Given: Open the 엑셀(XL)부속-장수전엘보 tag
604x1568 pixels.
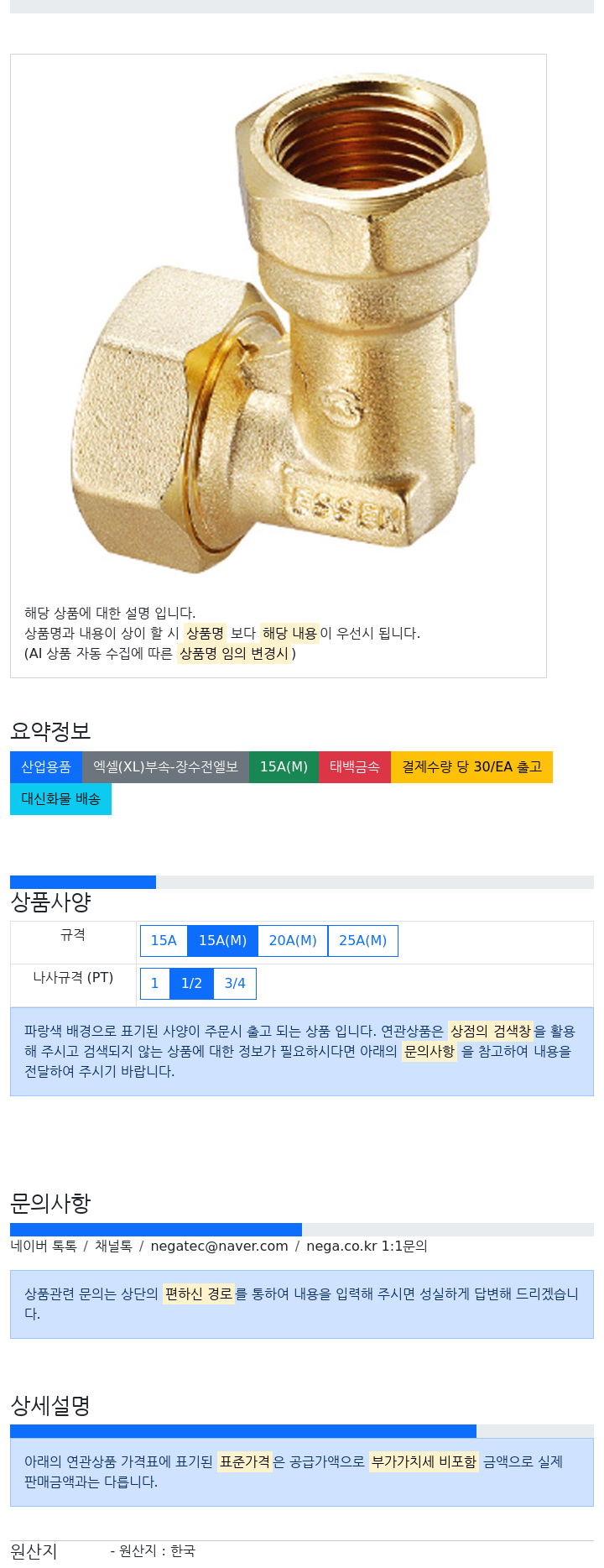Looking at the screenshot, I should point(165,767).
